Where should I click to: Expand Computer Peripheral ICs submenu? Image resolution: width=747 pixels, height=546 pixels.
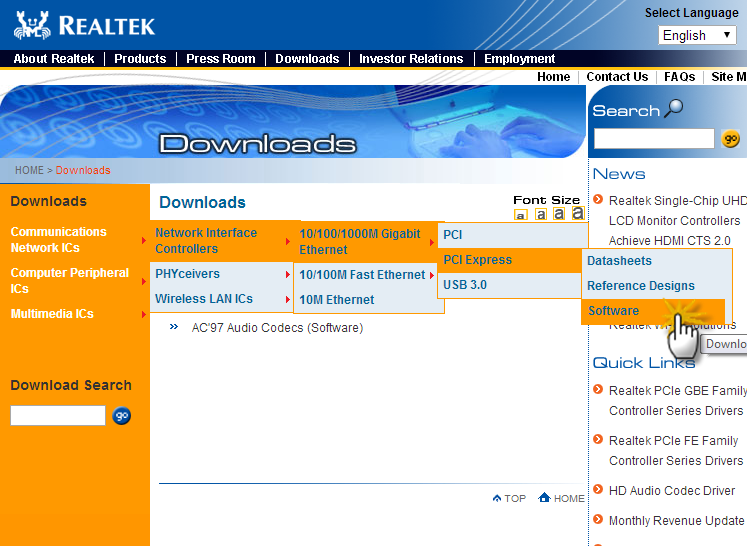[x=143, y=282]
